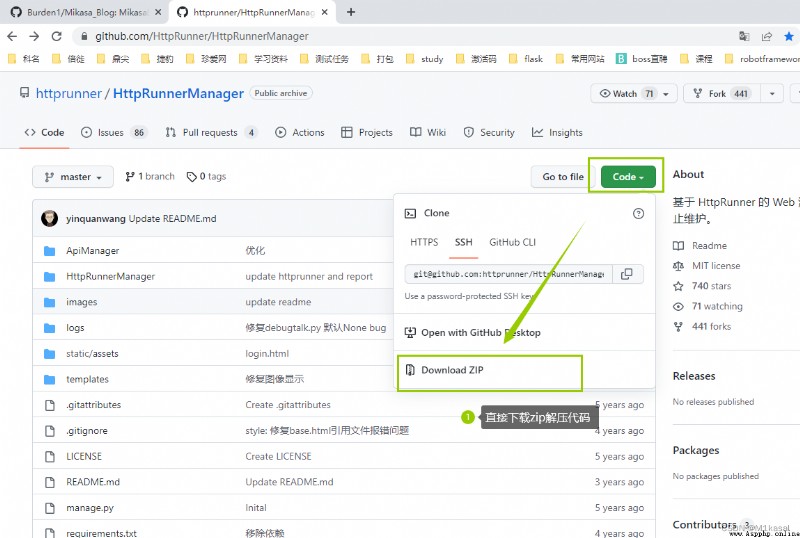The width and height of the screenshot is (800, 538).
Task: Open the LICENSE file
Action: (84, 456)
